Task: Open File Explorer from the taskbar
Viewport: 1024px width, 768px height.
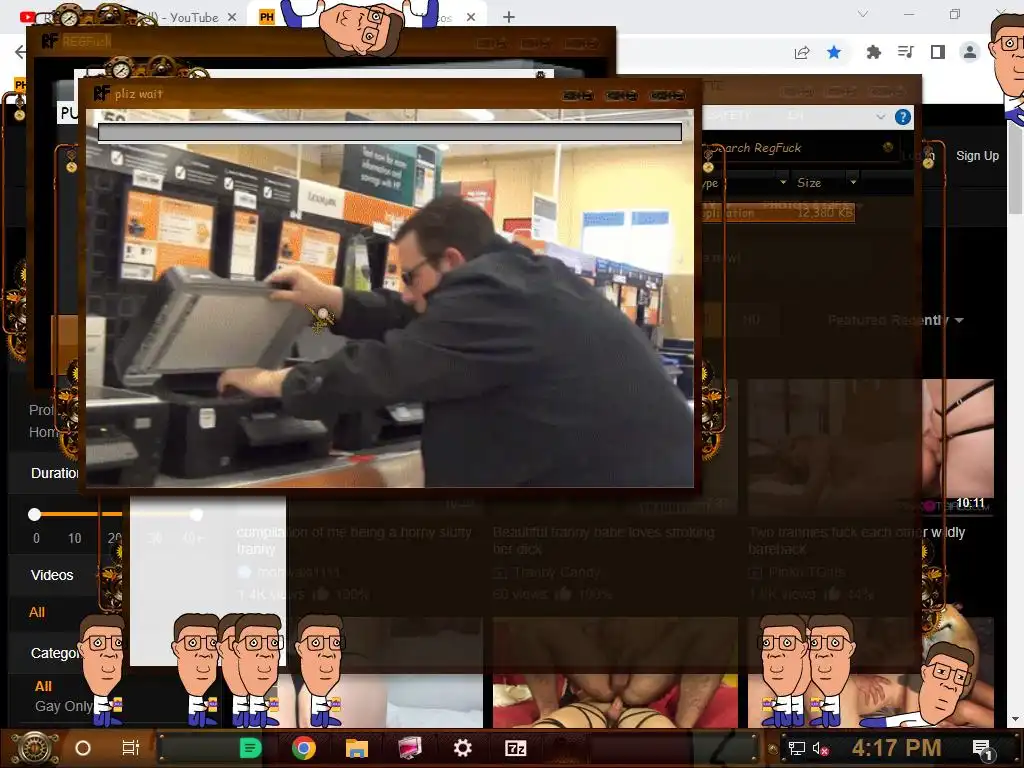Action: click(x=357, y=748)
